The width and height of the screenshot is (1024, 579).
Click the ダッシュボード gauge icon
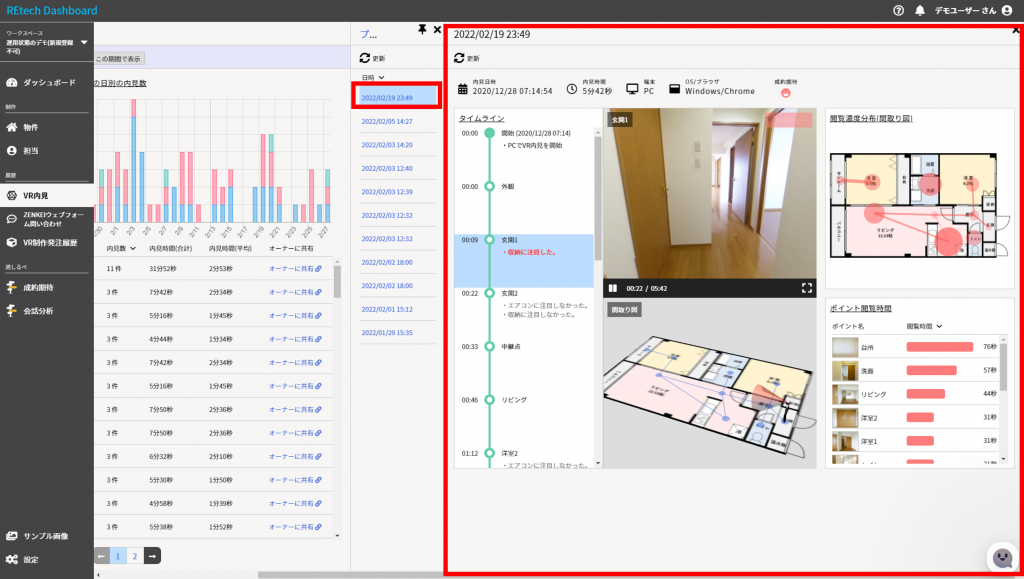coord(12,83)
